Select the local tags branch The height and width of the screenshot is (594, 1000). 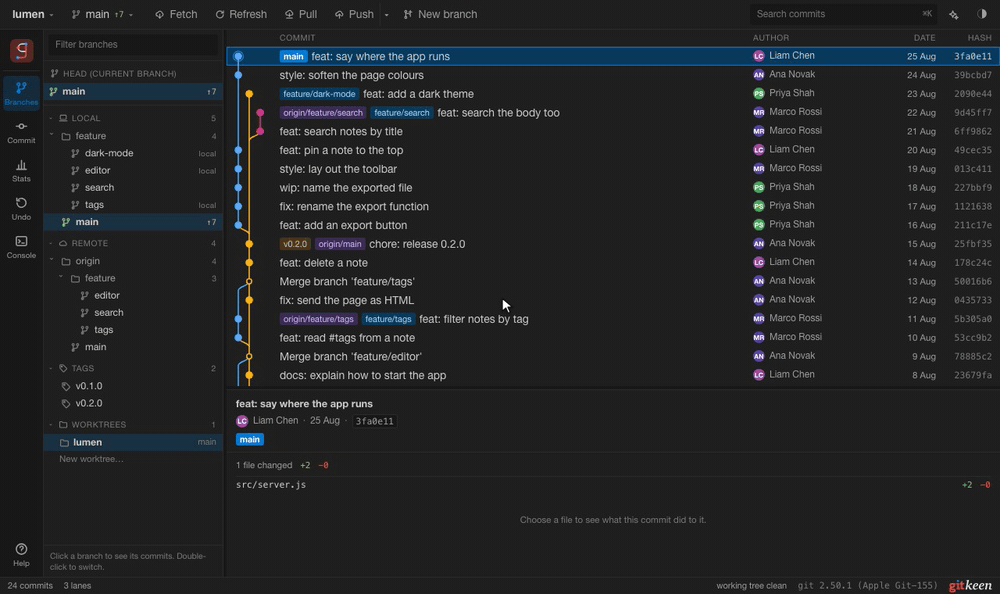pyautogui.click(x=133, y=205)
